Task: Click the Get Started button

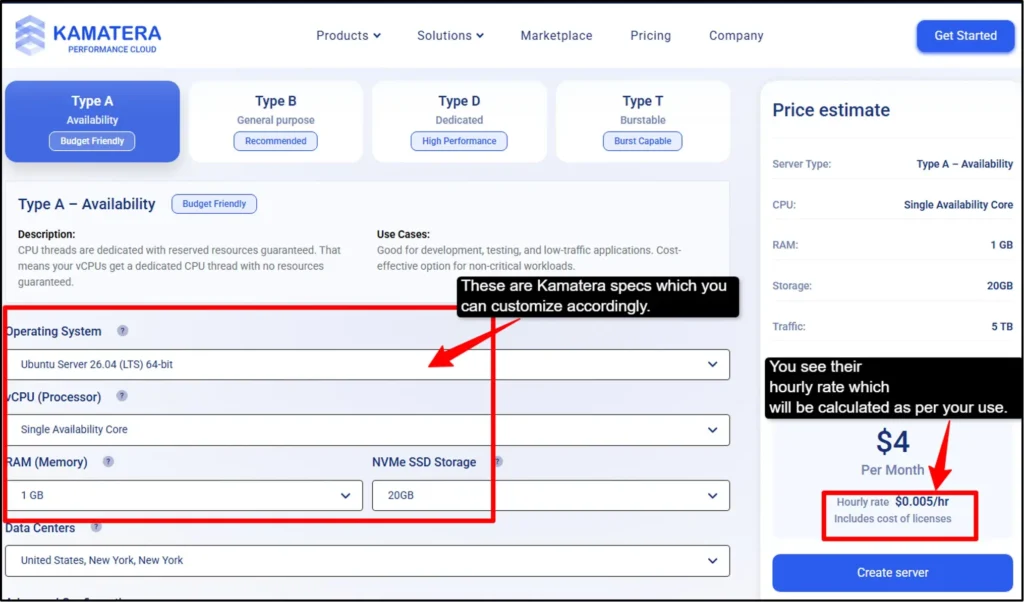Action: coord(965,36)
